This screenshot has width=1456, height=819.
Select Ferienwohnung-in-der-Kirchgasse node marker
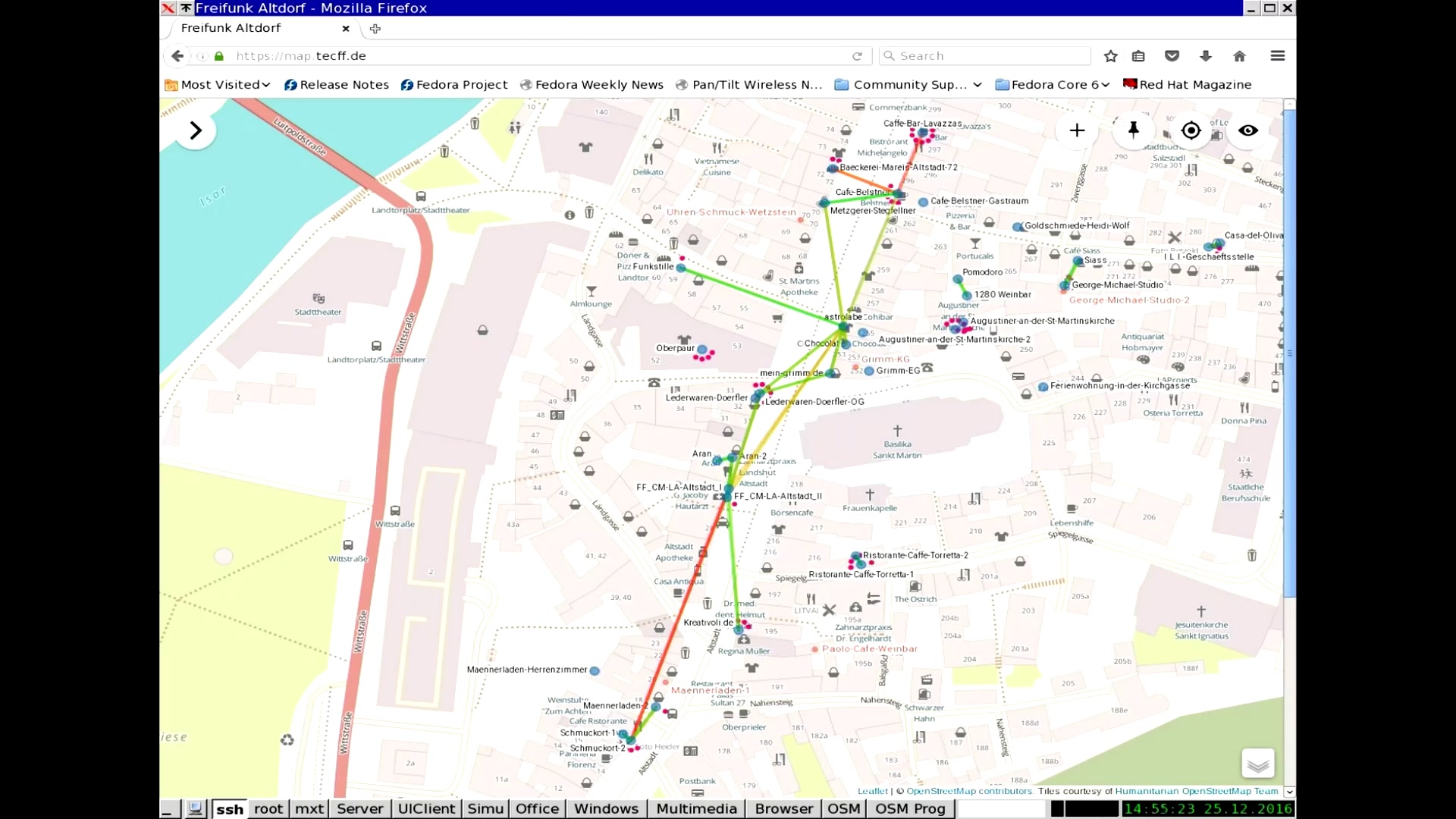(1043, 387)
